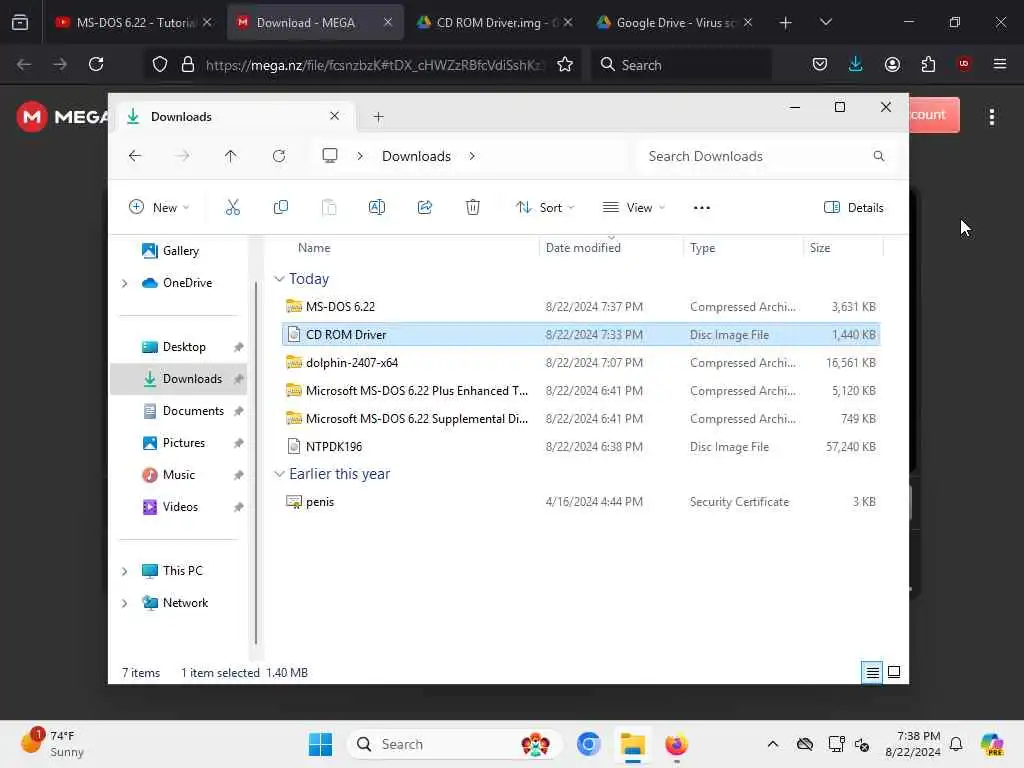The image size is (1024, 768).
Task: Click the Windows taskbar search box
Action: pyautogui.click(x=454, y=744)
